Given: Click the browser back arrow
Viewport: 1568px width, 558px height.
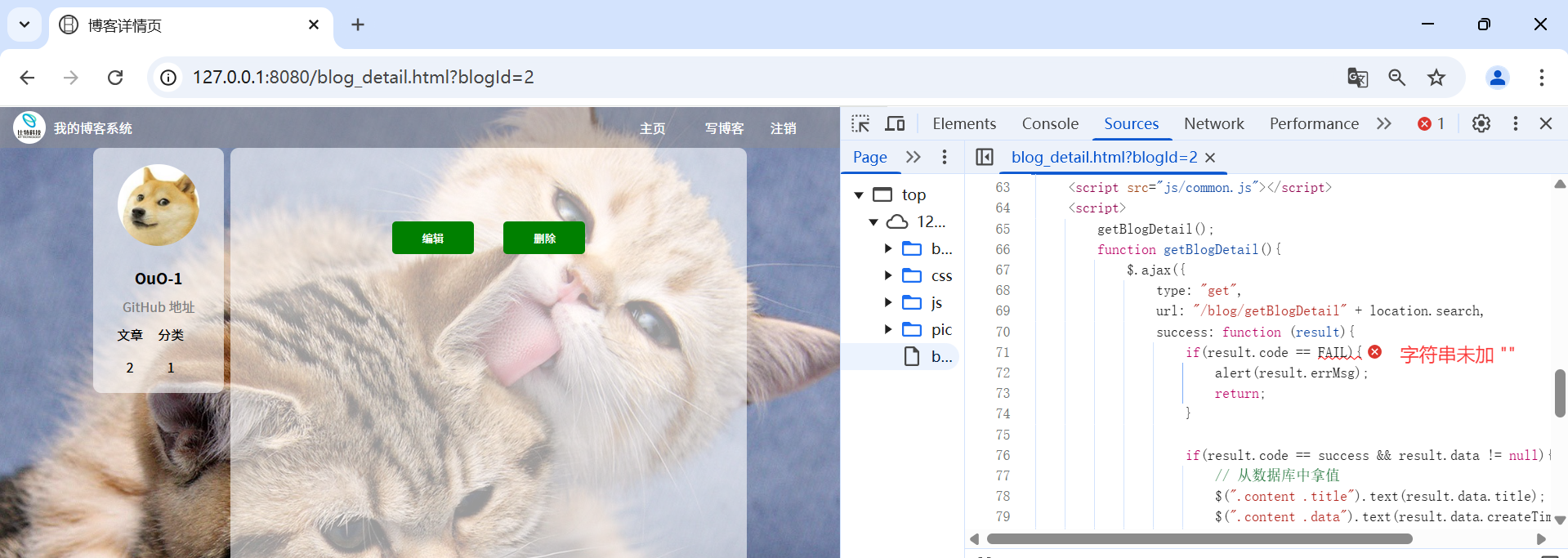Looking at the screenshot, I should pos(27,78).
